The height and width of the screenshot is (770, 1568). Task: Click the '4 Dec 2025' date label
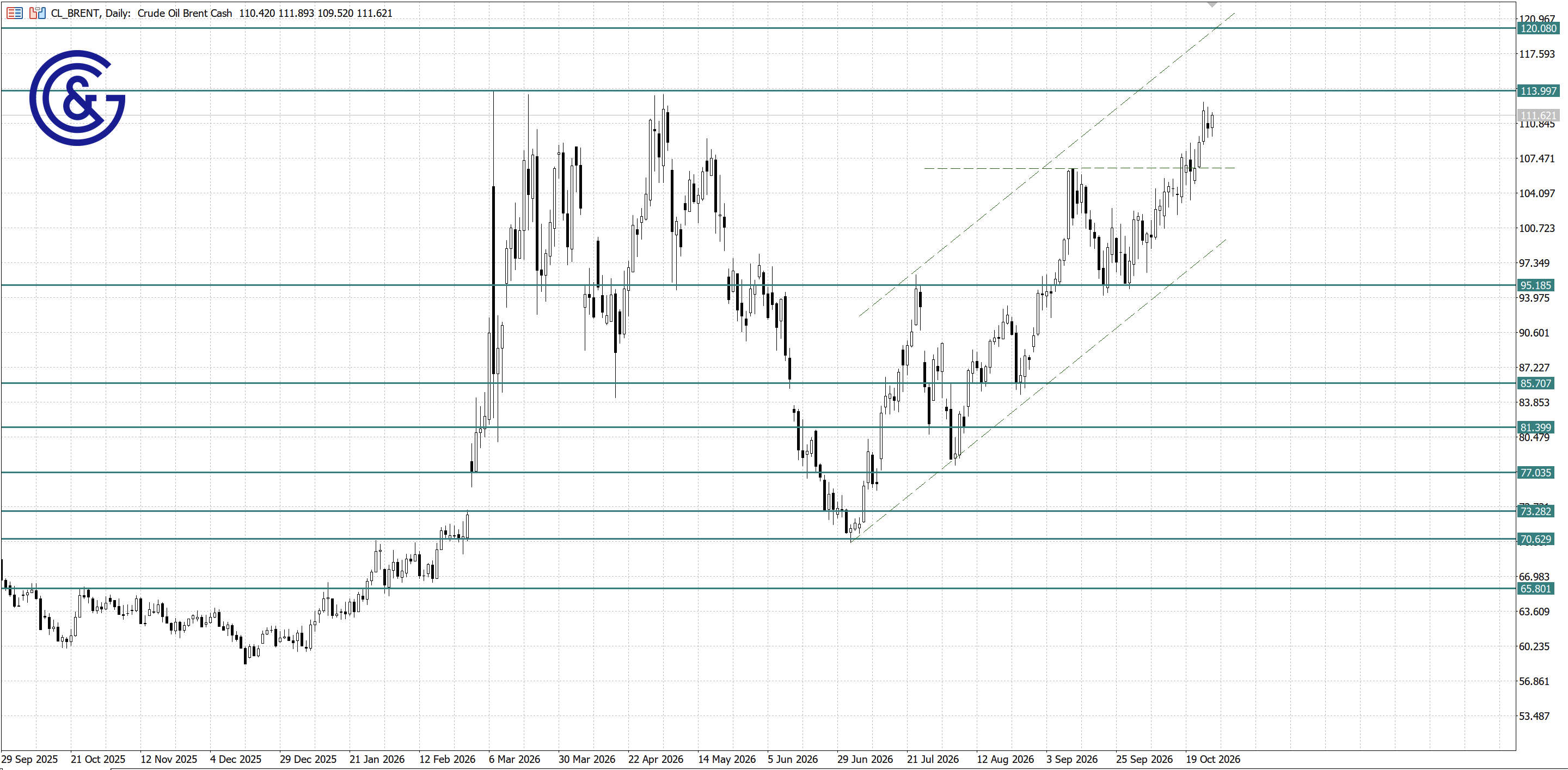coord(236,760)
